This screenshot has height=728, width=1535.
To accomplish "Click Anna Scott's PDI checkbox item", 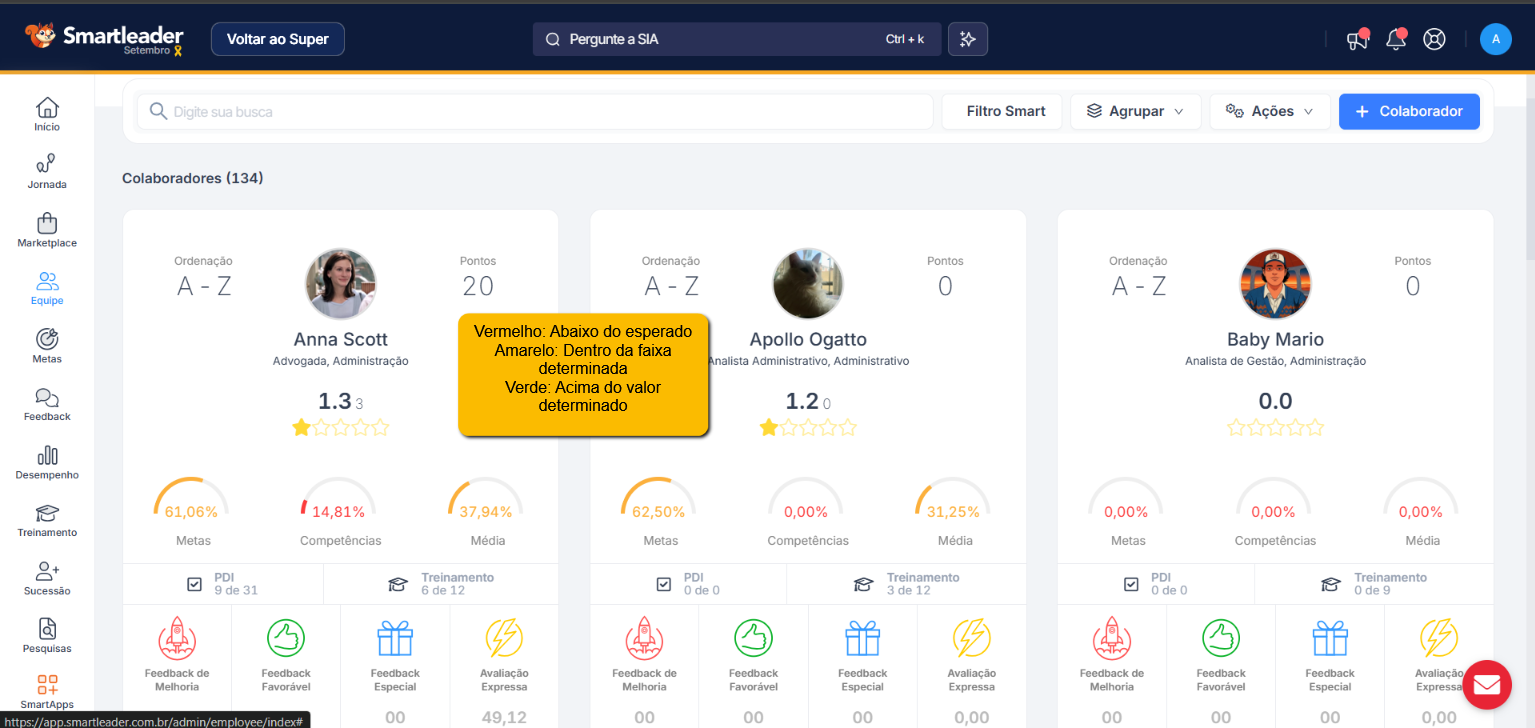I will 223,584.
